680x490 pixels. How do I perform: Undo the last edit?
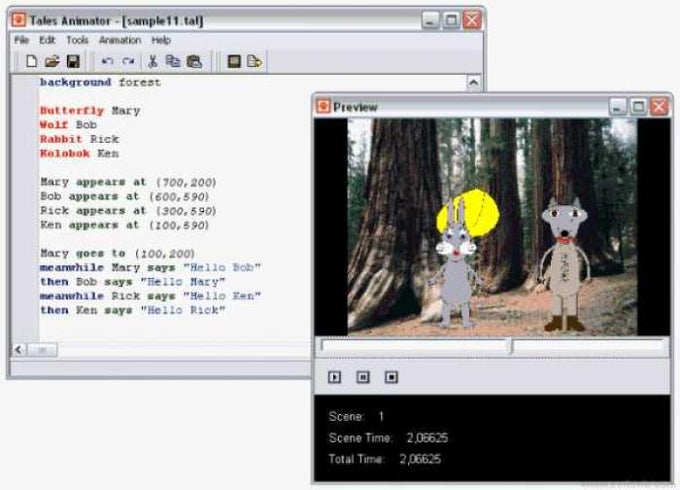pos(108,61)
